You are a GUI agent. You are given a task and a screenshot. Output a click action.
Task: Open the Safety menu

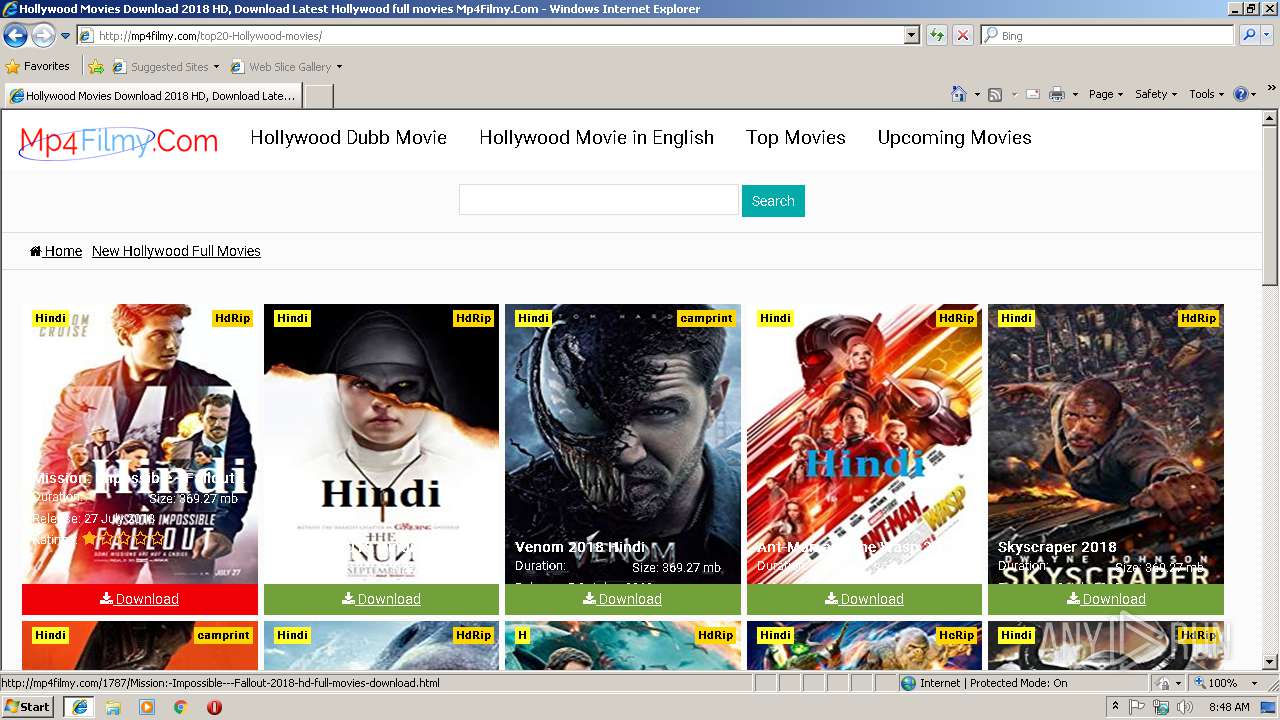[1155, 94]
